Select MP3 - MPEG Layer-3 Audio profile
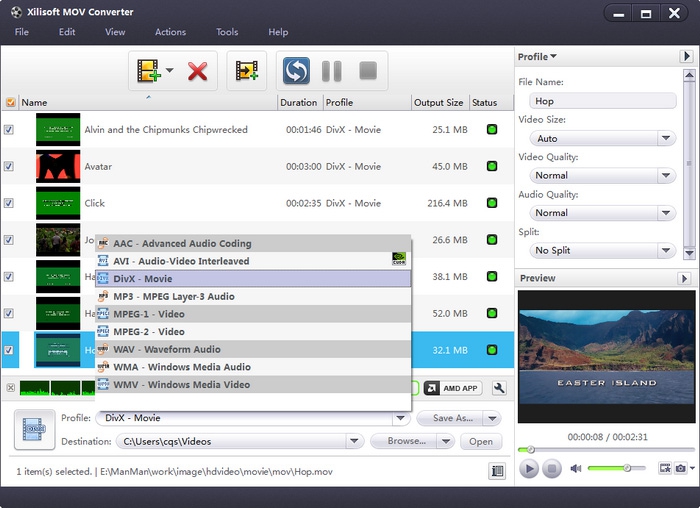The width and height of the screenshot is (700, 508). point(253,296)
